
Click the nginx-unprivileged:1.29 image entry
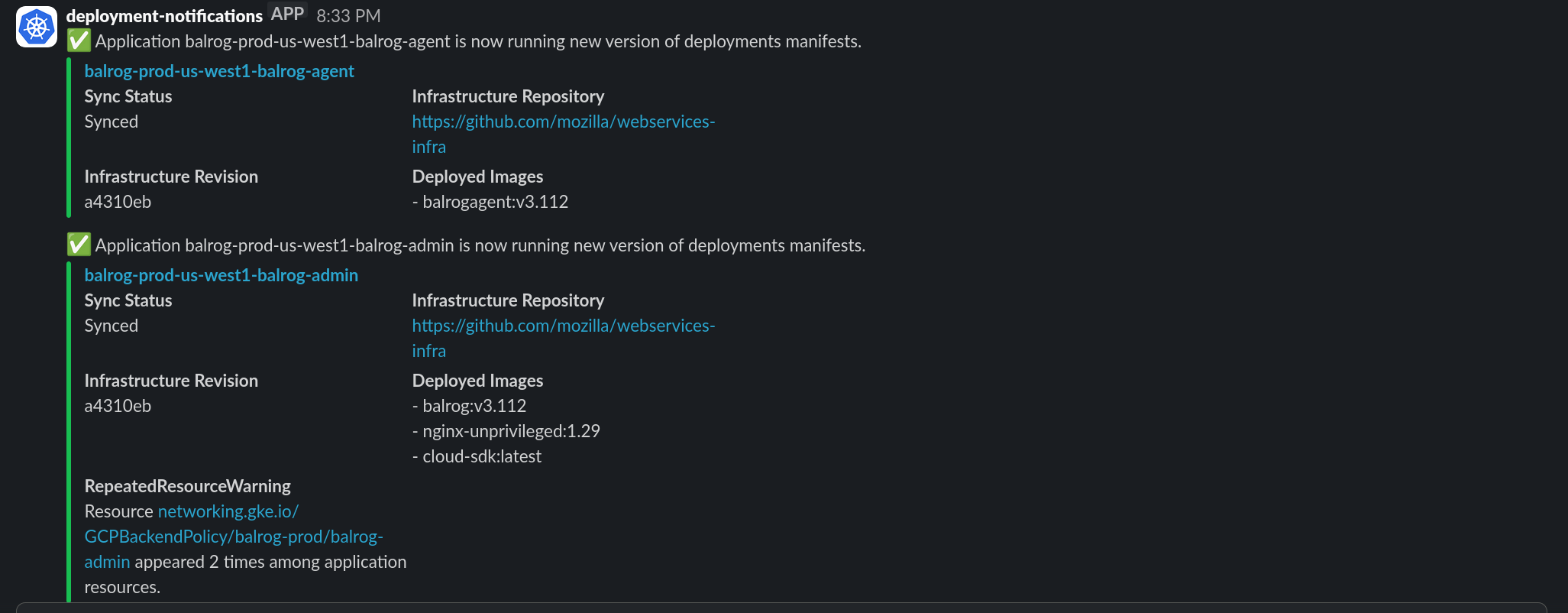click(x=511, y=431)
